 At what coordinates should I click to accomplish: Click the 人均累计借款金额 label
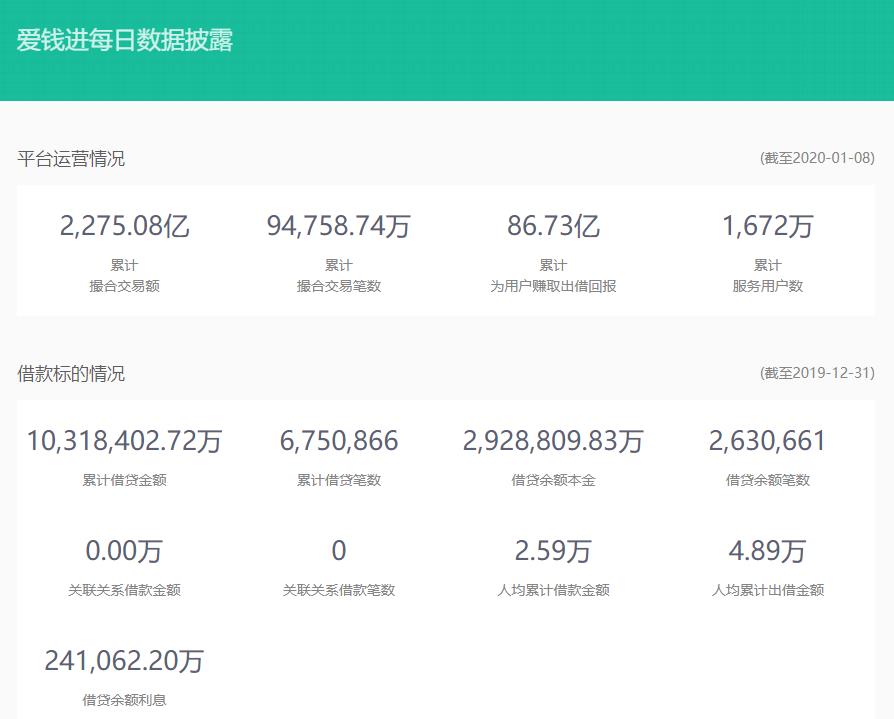click(x=553, y=590)
